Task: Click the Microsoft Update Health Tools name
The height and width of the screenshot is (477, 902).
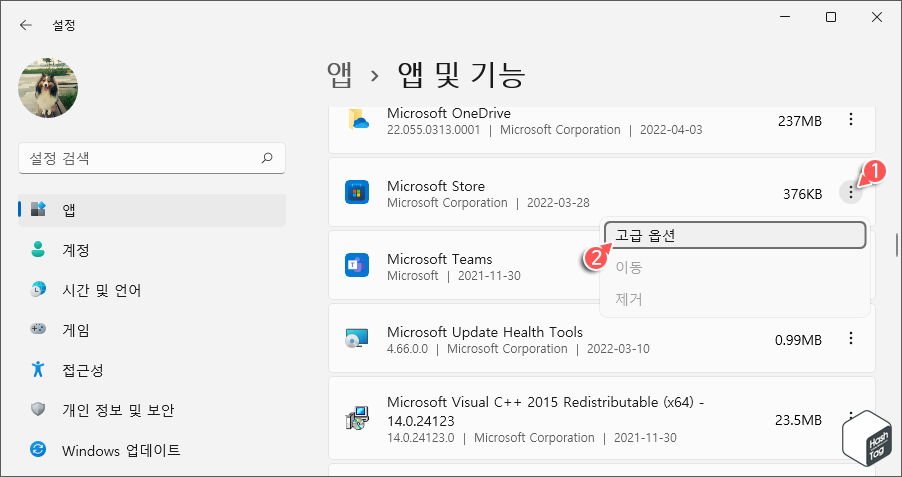Action: coord(485,333)
